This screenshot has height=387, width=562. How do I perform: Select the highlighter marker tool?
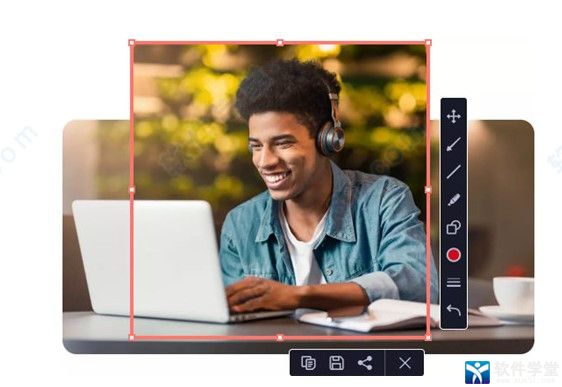point(453,200)
